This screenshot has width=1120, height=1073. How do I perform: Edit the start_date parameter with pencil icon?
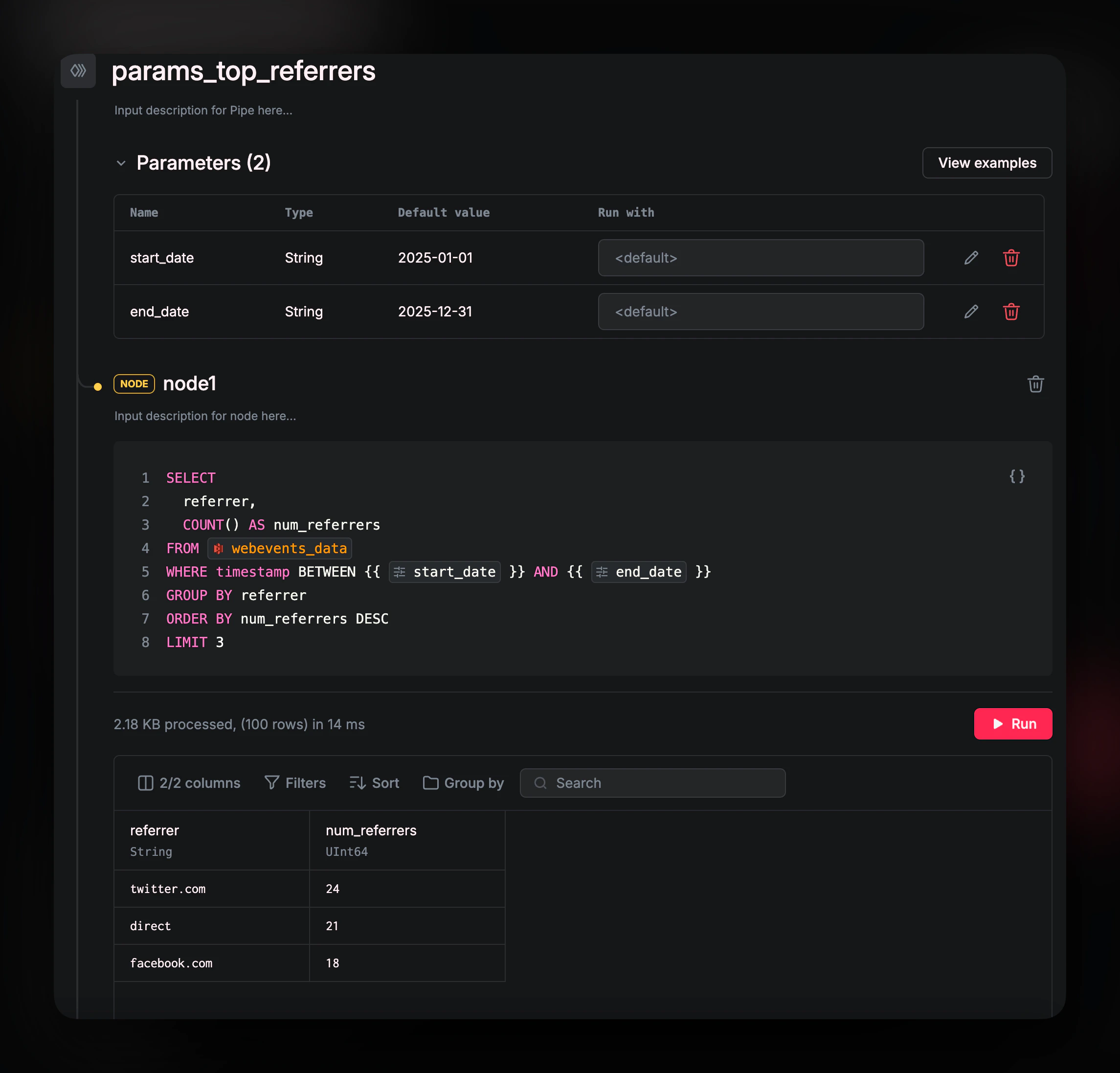coord(970,258)
